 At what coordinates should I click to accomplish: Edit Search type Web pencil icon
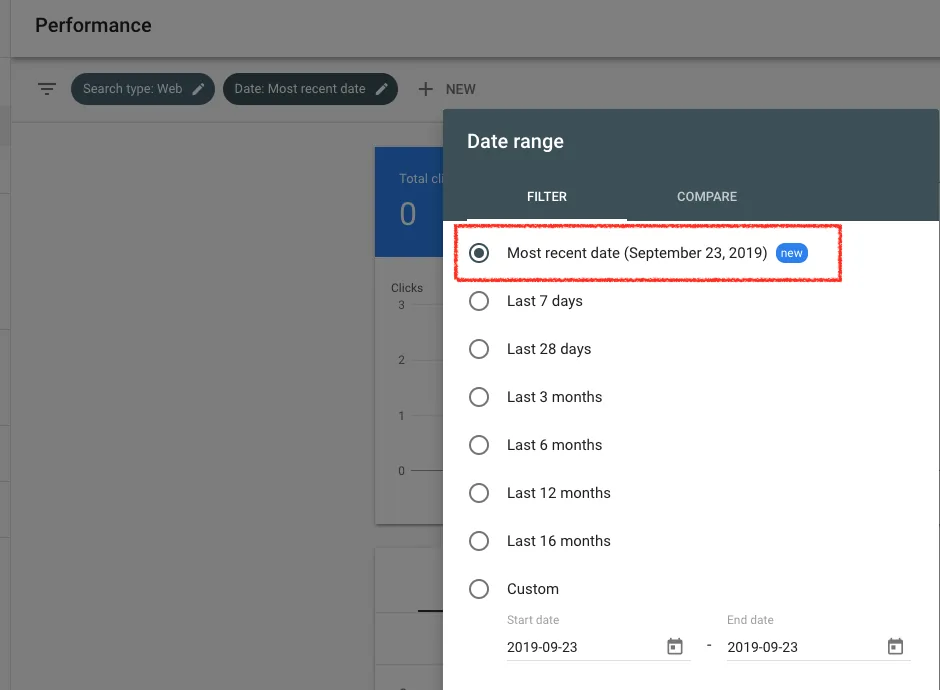198,89
